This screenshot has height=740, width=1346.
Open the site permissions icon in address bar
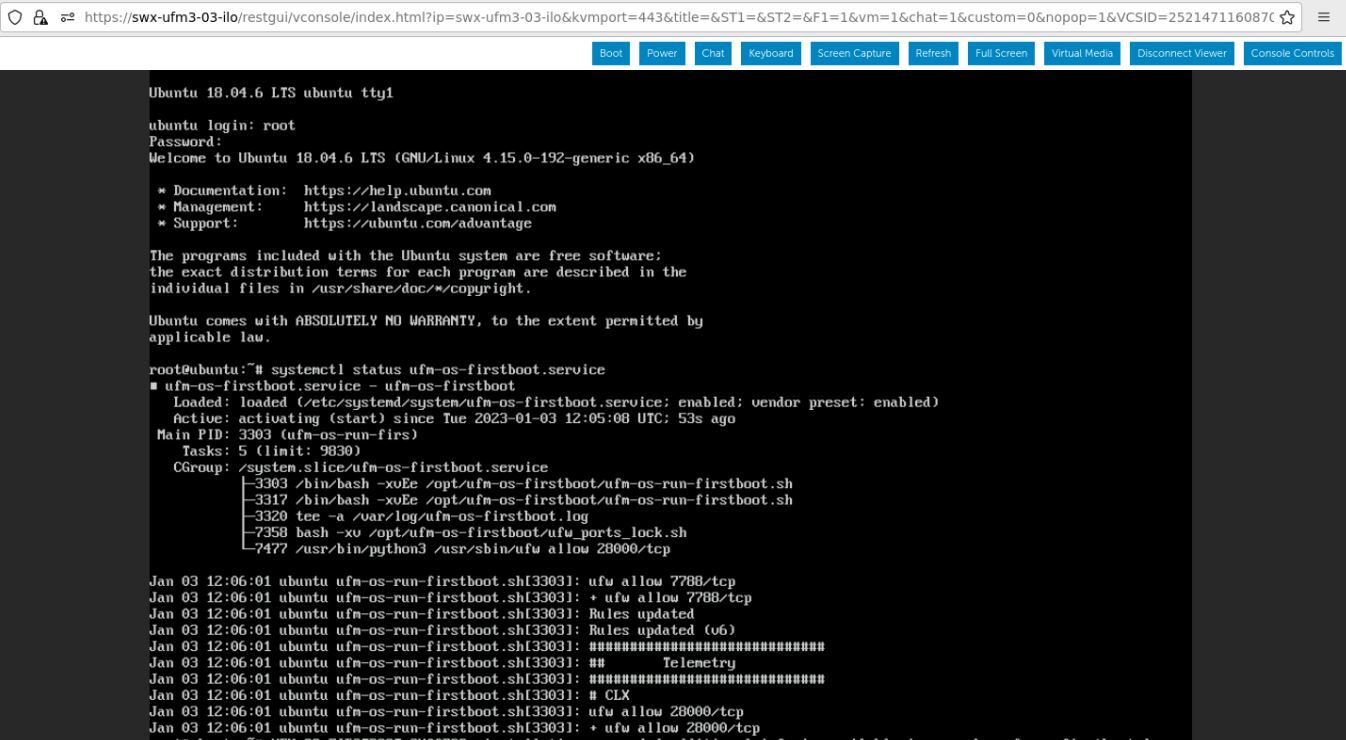64,17
